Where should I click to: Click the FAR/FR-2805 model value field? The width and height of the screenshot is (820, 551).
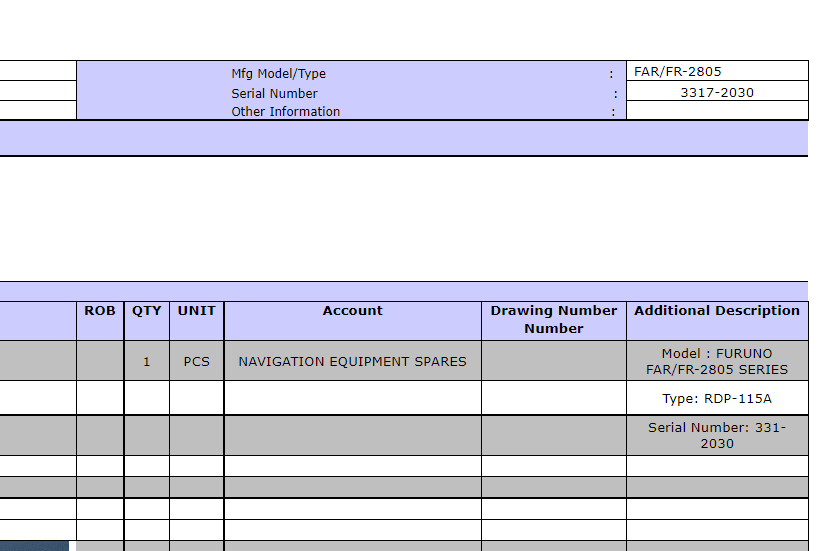tap(716, 72)
